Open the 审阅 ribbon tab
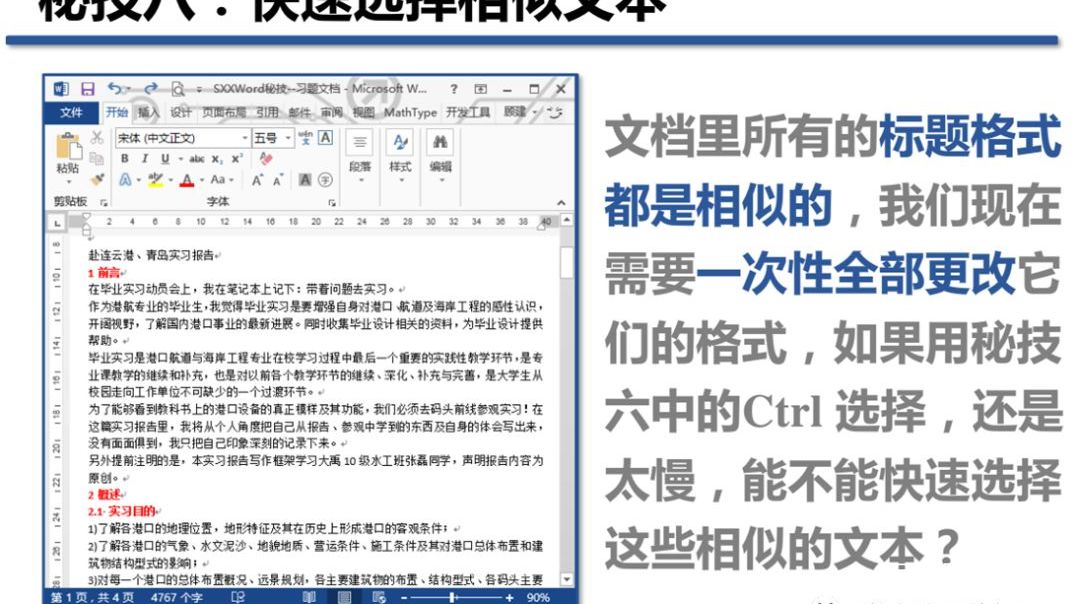Image resolution: width=1076 pixels, height=604 pixels. (x=330, y=112)
